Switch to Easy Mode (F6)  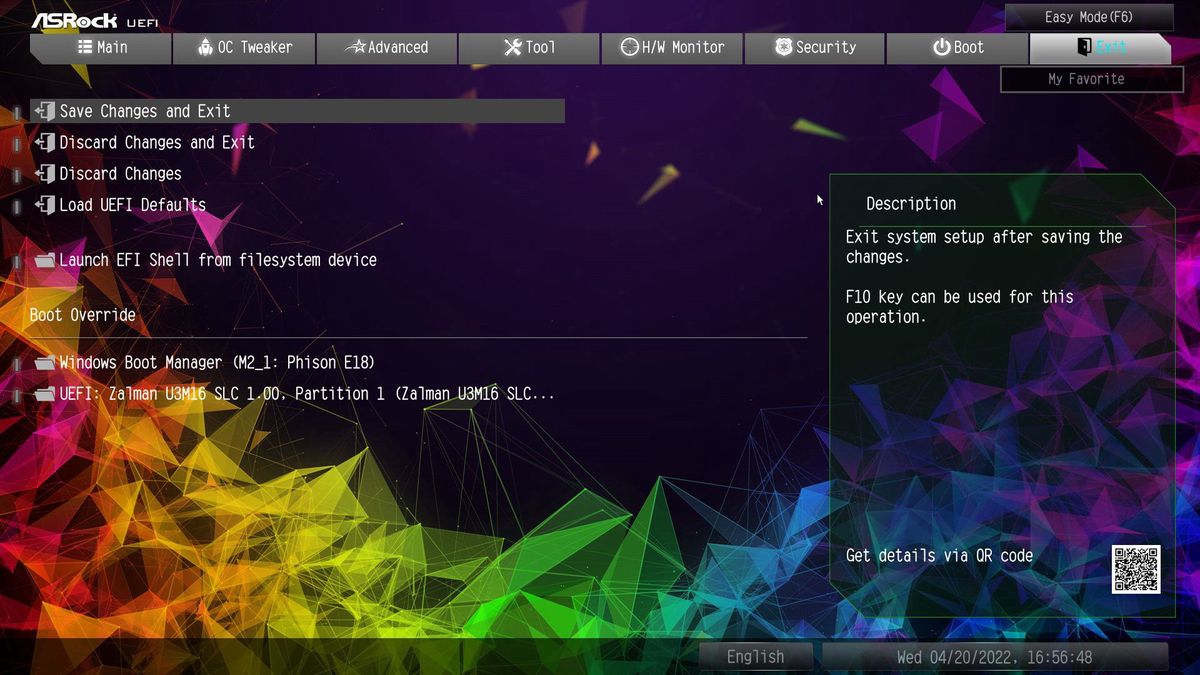point(1089,17)
